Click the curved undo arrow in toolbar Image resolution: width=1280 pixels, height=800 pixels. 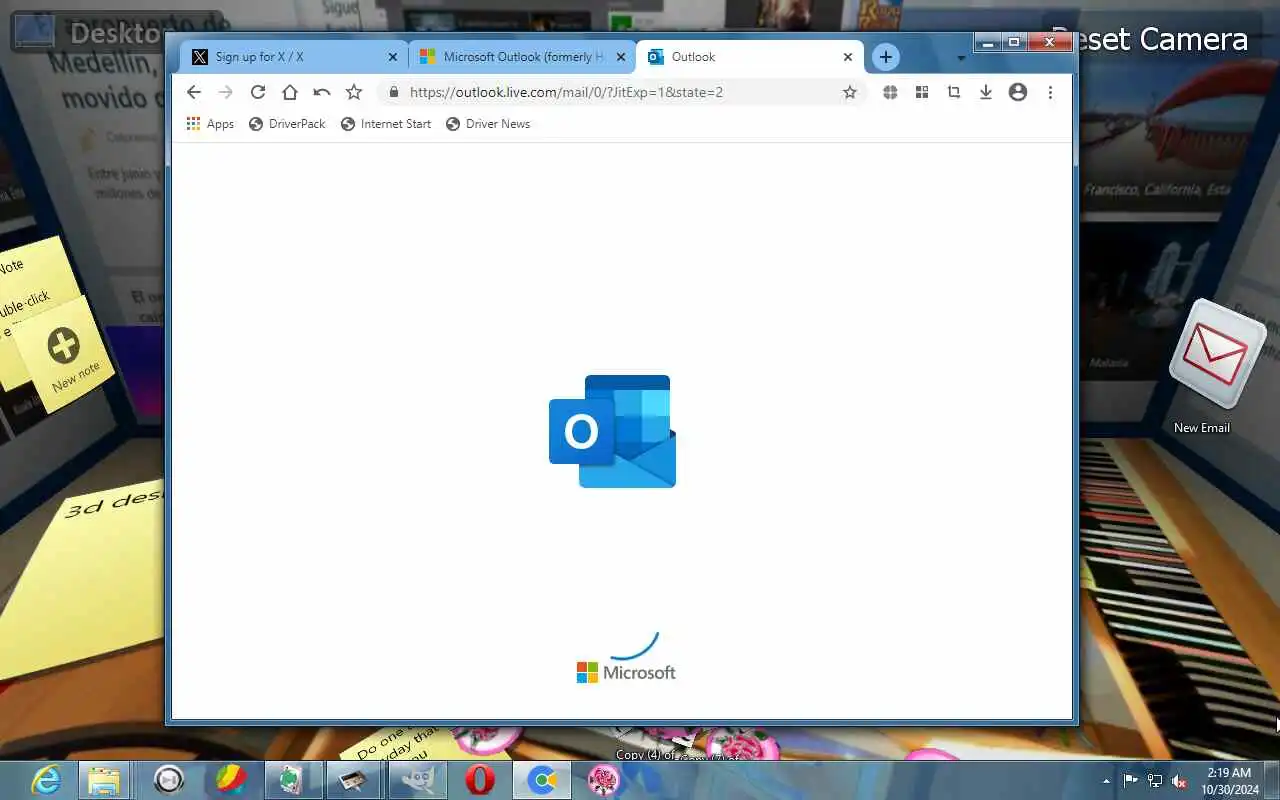click(322, 92)
